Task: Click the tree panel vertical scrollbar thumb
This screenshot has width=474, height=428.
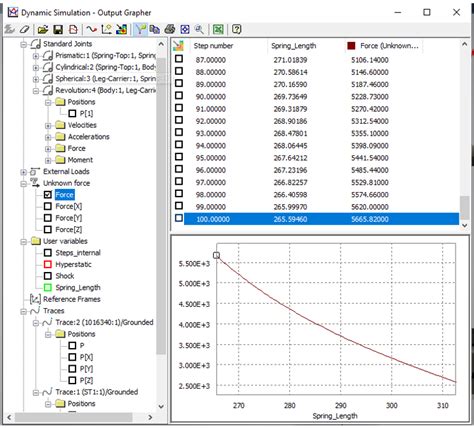Action: (x=161, y=206)
